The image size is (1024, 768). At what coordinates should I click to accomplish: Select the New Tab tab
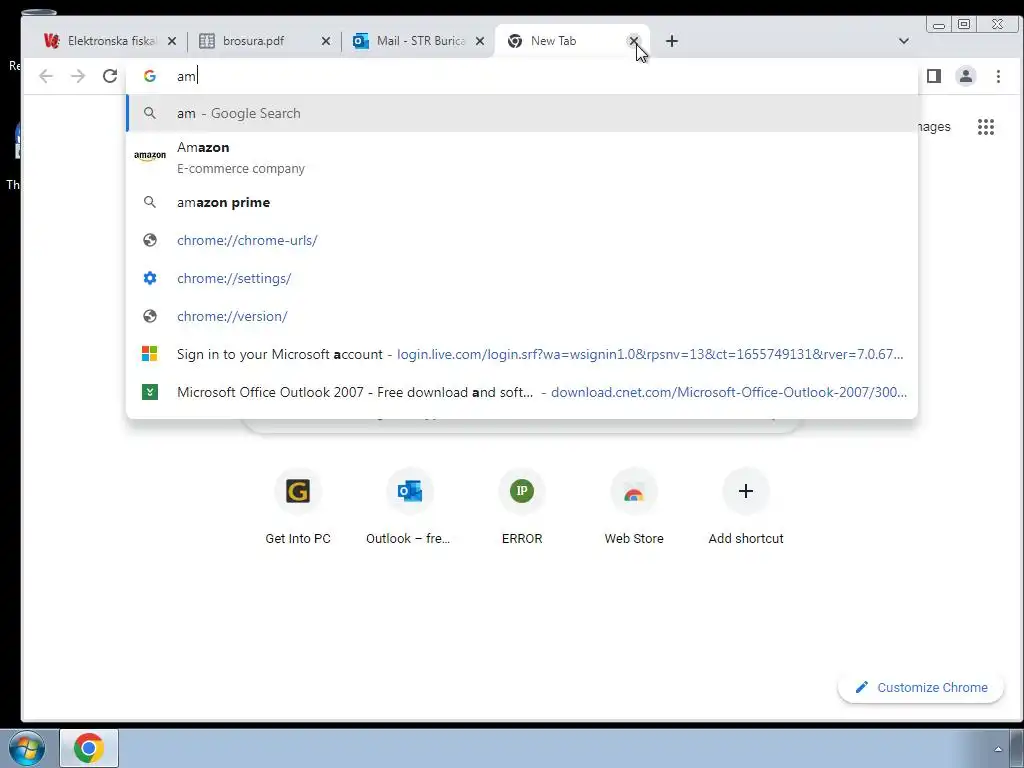[x=572, y=41]
